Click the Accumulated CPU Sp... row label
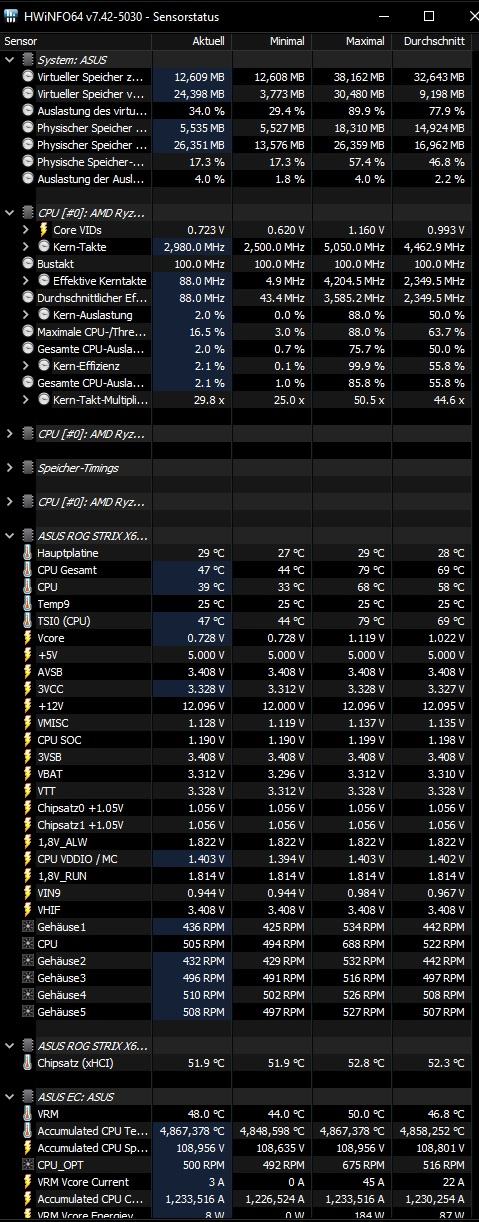The image size is (479, 1222). [91, 1148]
